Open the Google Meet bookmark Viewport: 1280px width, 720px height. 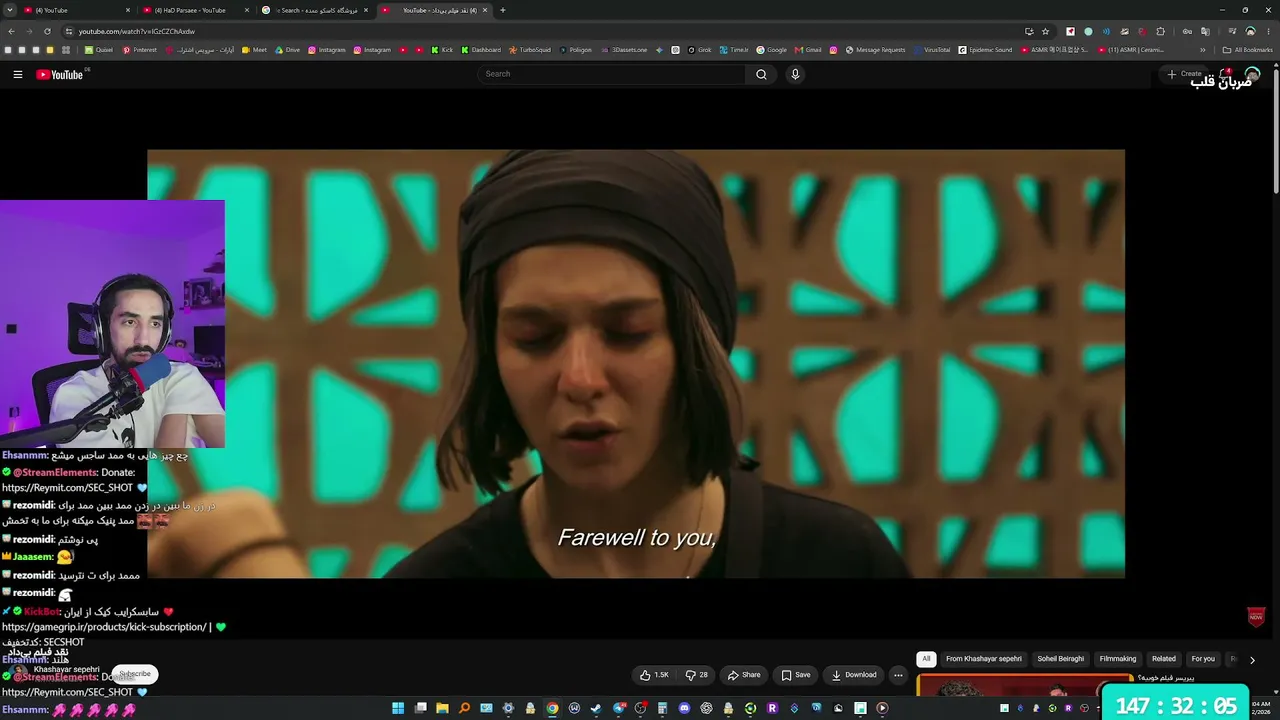tap(255, 50)
